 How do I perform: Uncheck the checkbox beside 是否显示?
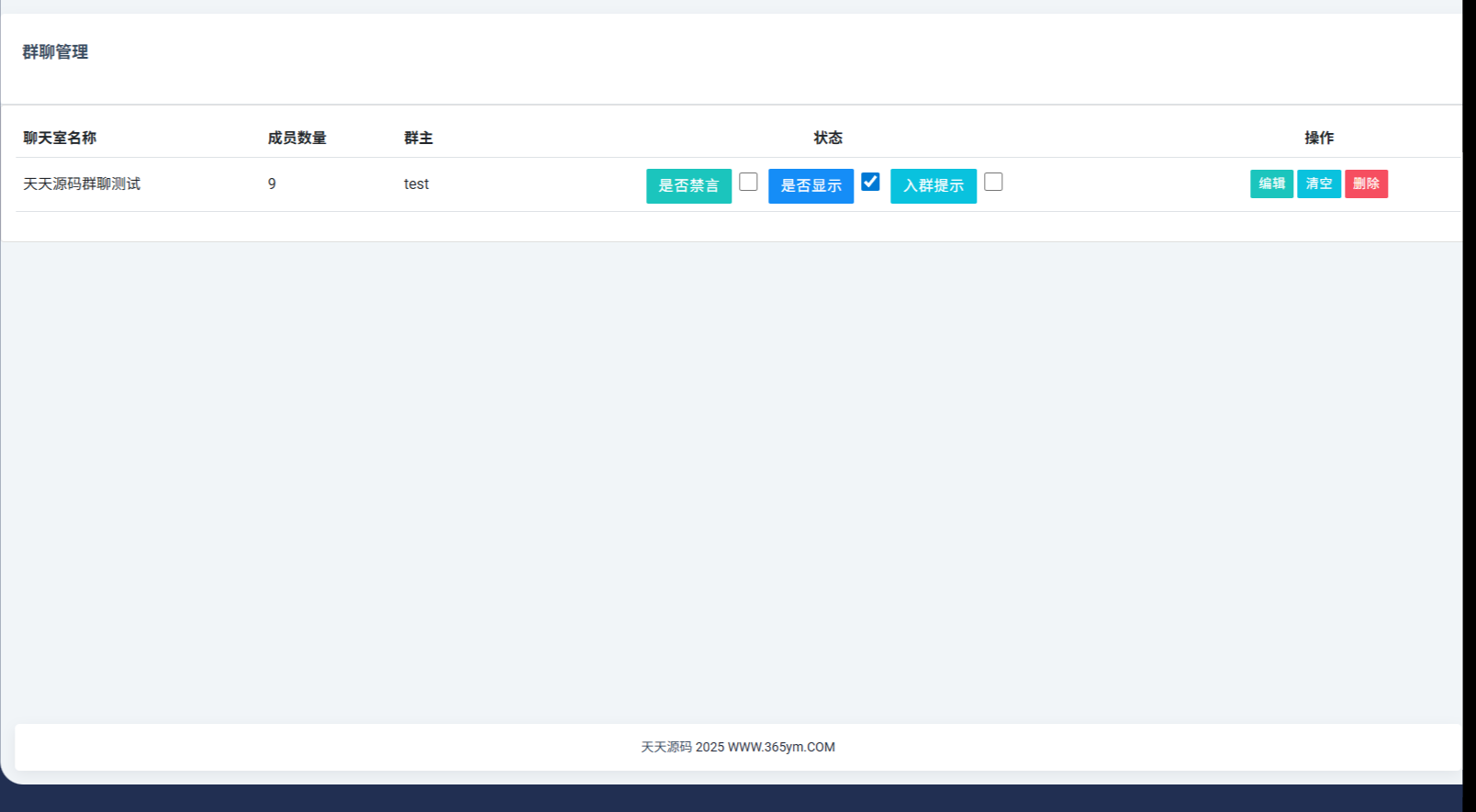pos(870,182)
